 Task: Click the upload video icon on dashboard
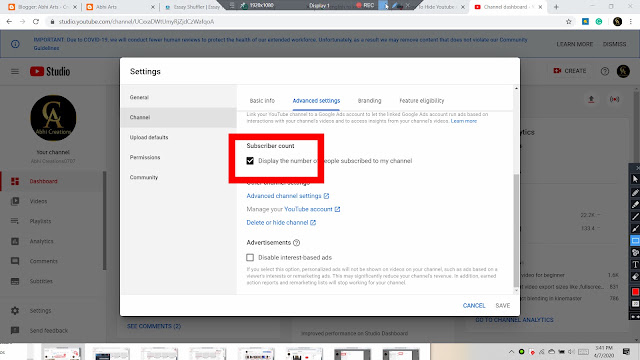coord(591,100)
